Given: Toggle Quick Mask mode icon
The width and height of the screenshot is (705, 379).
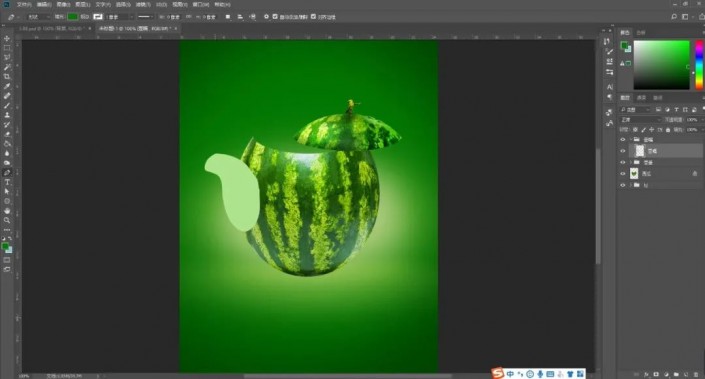Looking at the screenshot, I should tap(7, 260).
